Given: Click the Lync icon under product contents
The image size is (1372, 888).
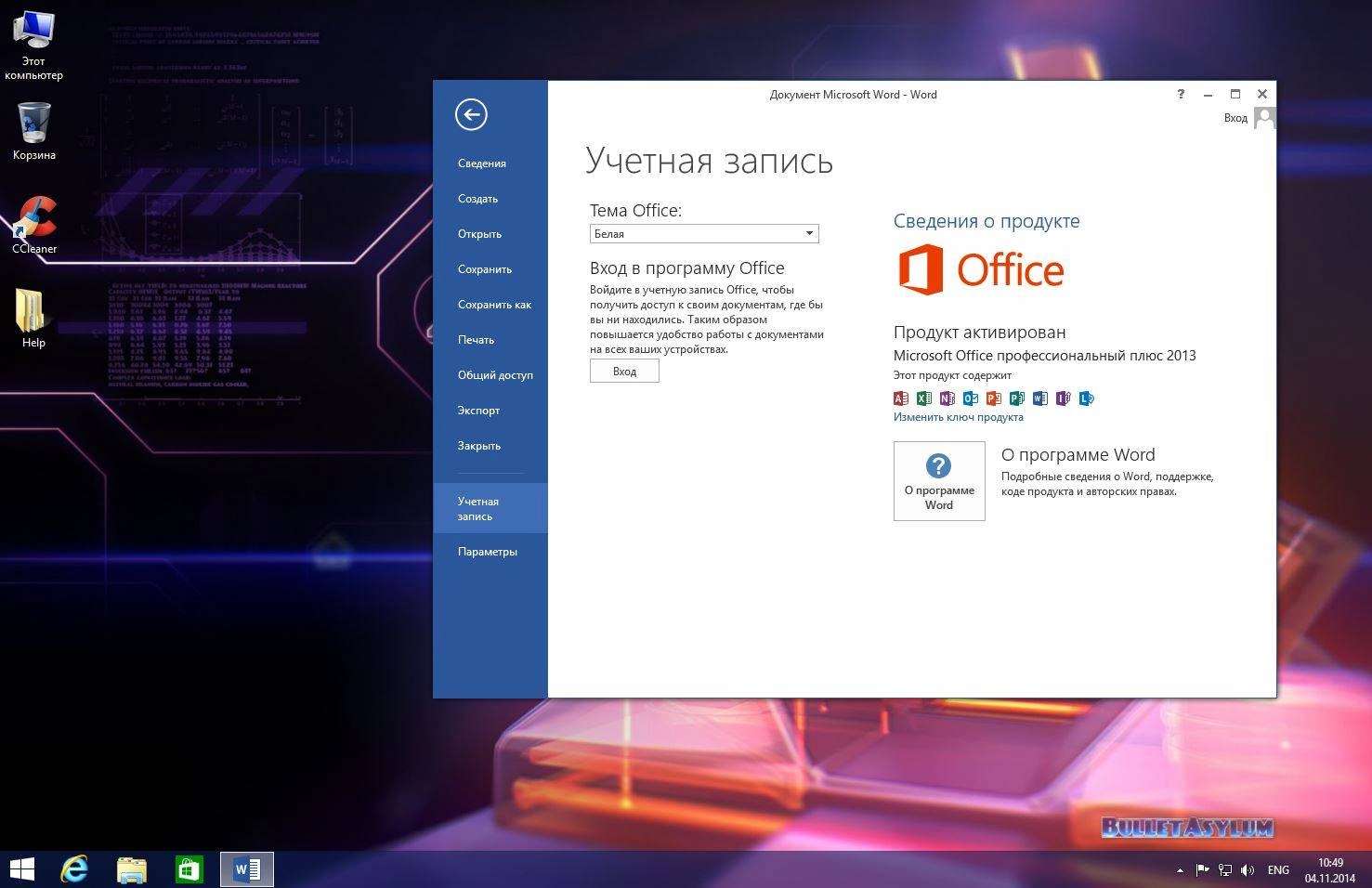Looking at the screenshot, I should click(x=1087, y=398).
